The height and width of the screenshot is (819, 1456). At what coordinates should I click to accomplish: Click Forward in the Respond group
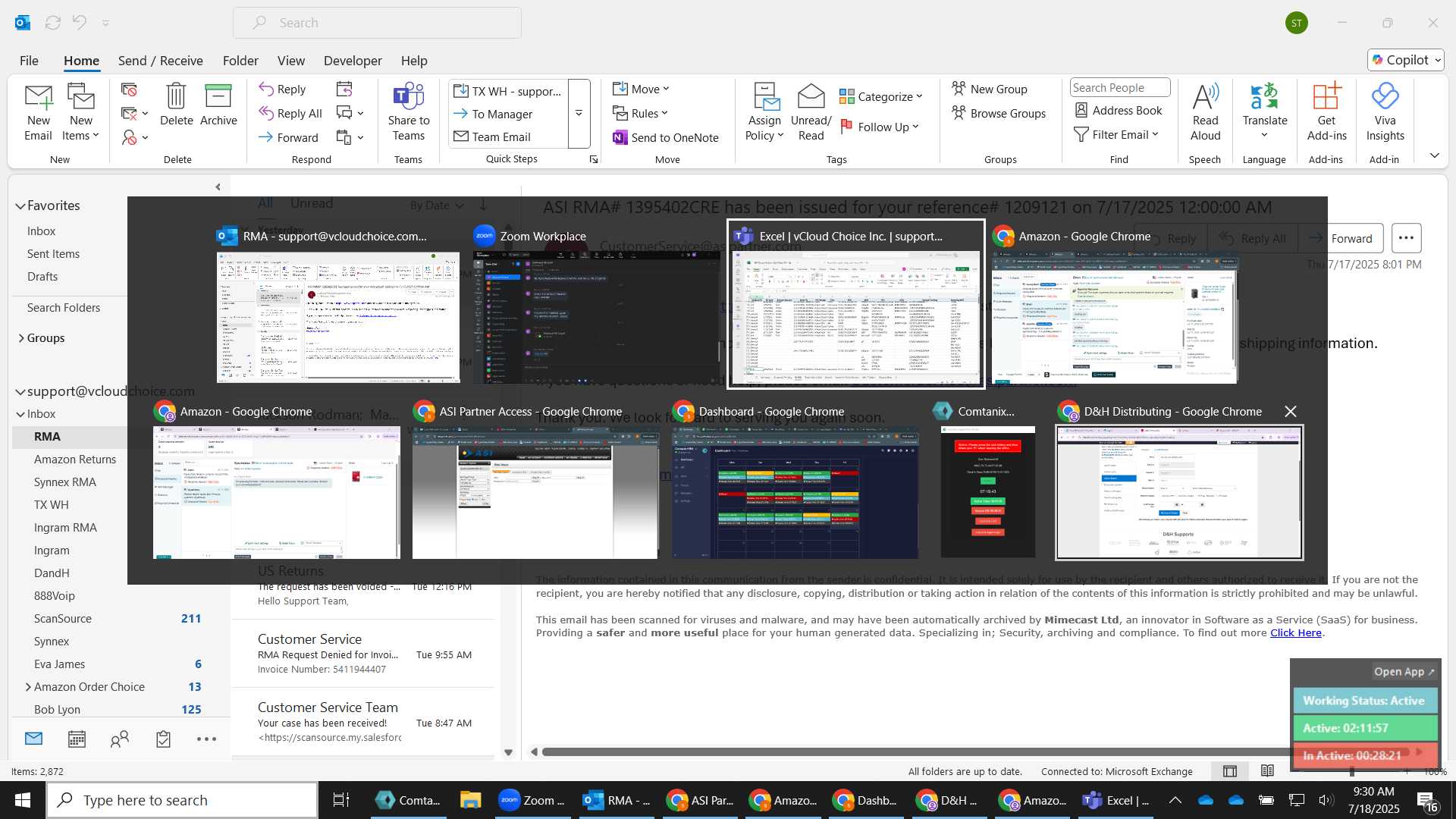(288, 137)
